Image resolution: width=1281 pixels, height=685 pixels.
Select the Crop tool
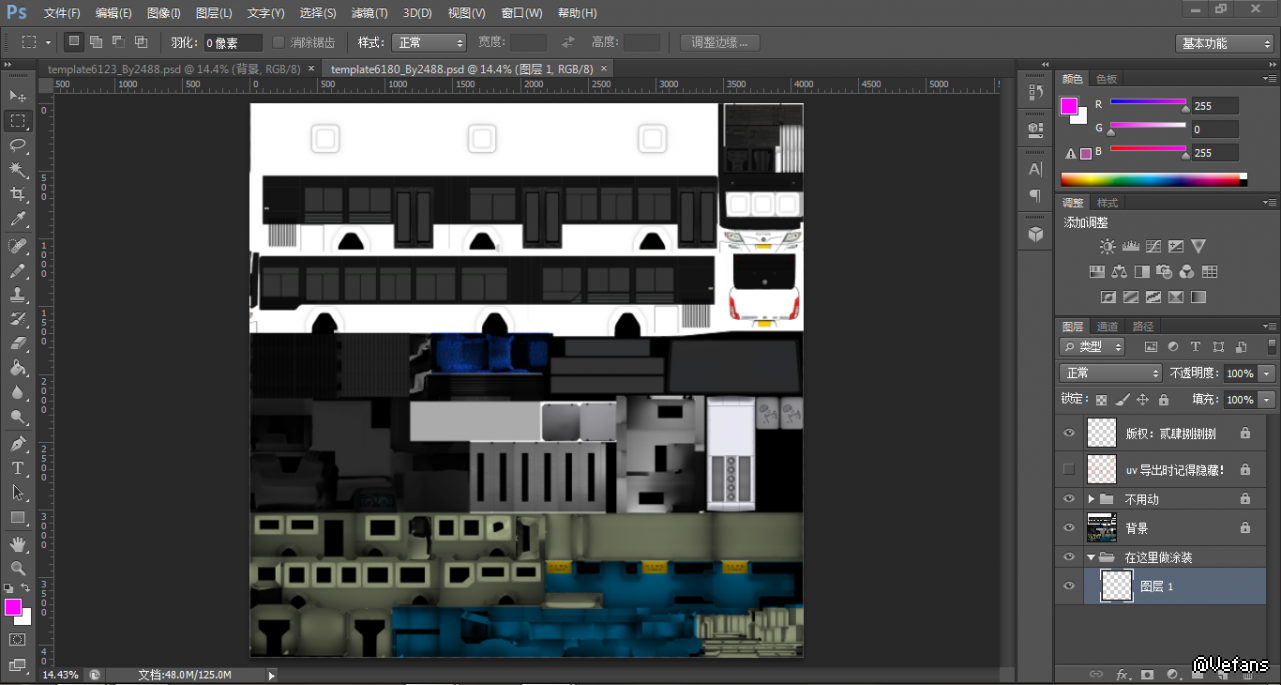(17, 195)
